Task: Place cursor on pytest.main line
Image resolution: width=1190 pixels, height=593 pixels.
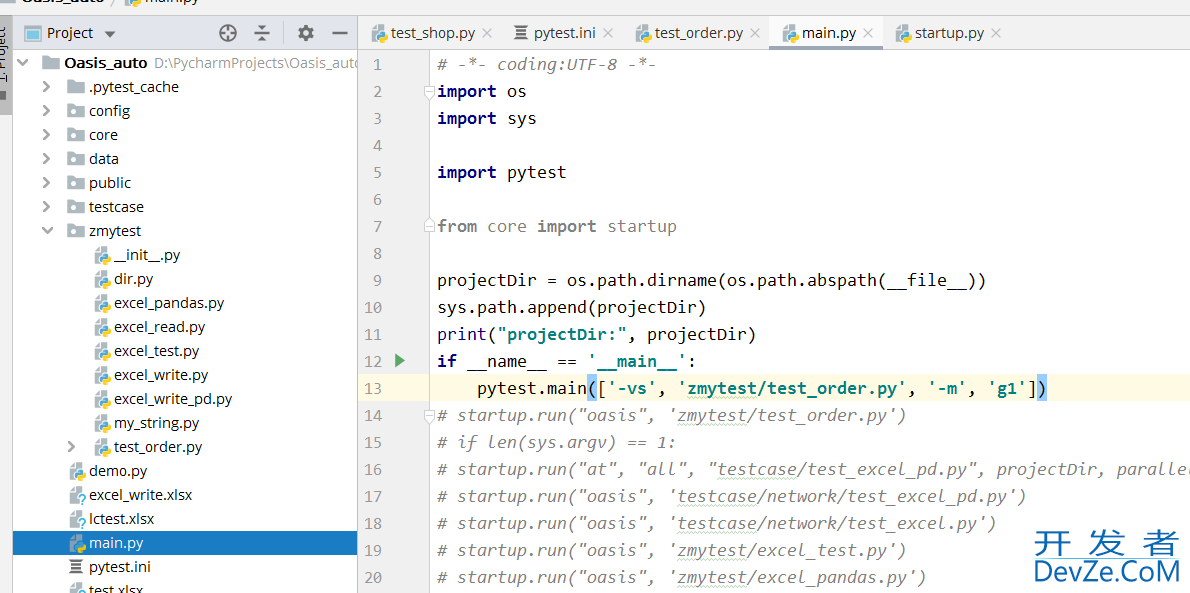Action: tap(762, 389)
